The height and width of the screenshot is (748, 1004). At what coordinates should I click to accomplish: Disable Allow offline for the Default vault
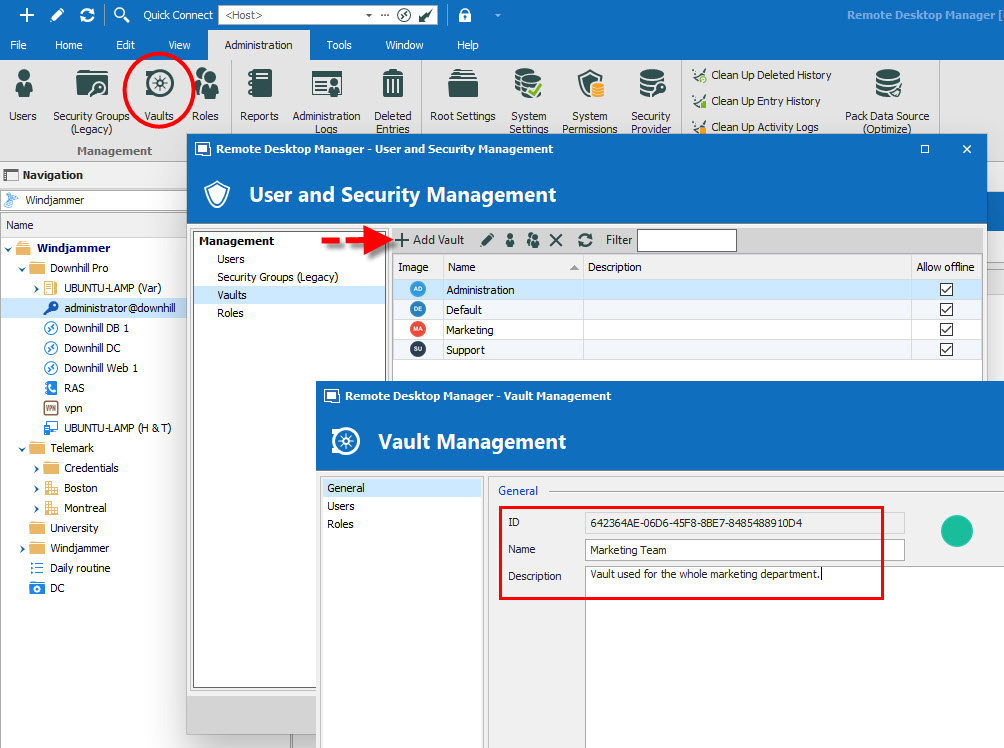tap(946, 309)
